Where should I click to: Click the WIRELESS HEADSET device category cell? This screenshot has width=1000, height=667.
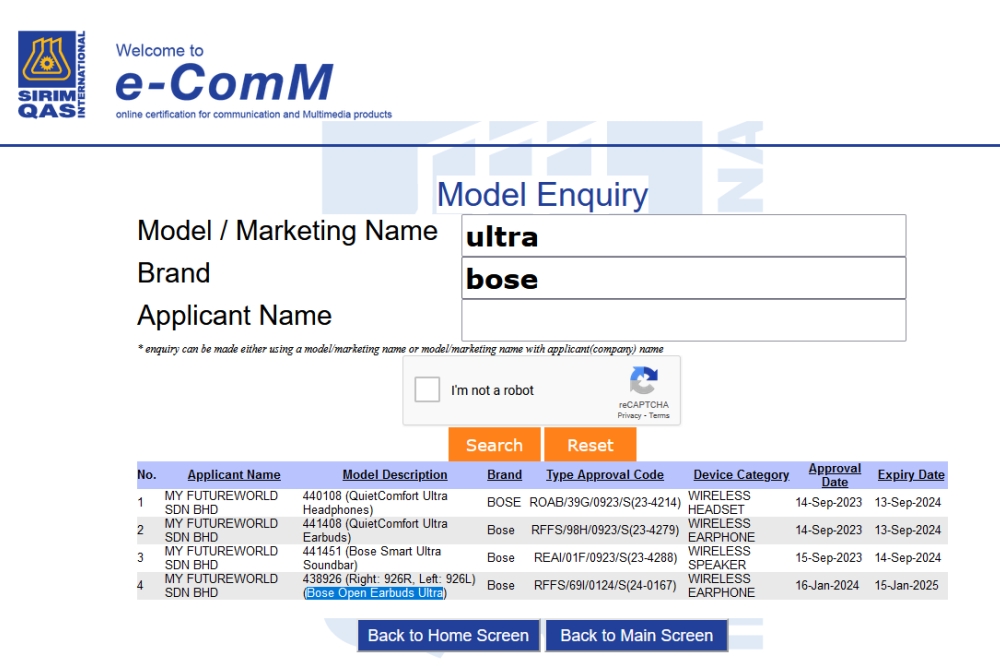(x=719, y=502)
